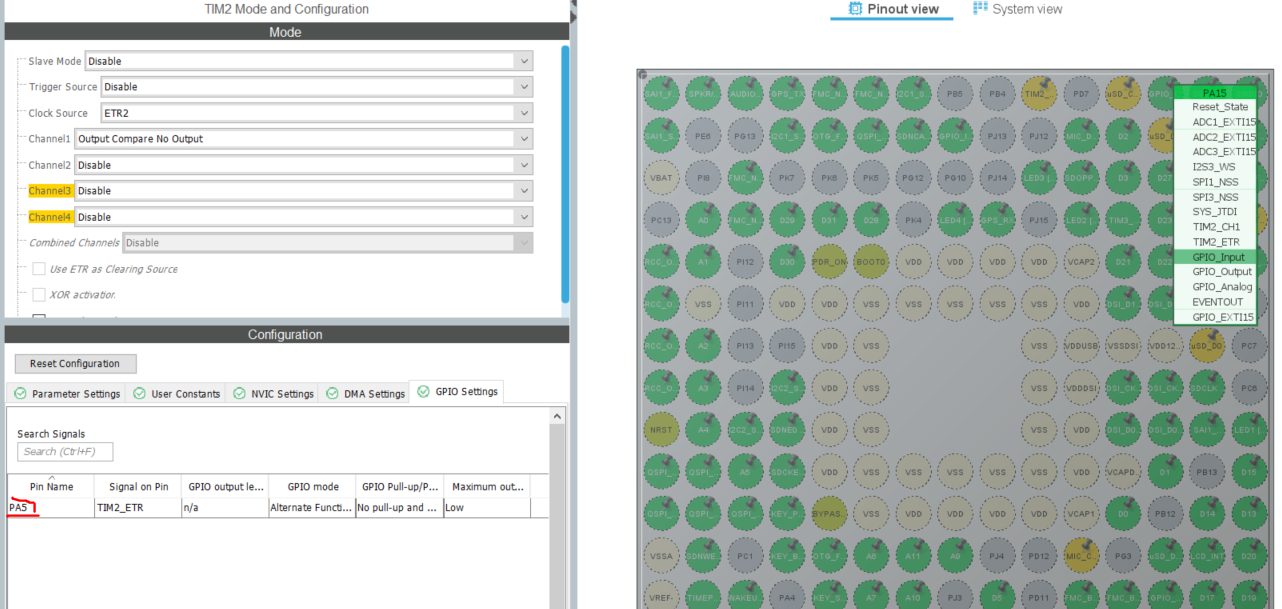Select the NRST pin on chip
Viewport: 1282px width, 609px height.
click(662, 430)
